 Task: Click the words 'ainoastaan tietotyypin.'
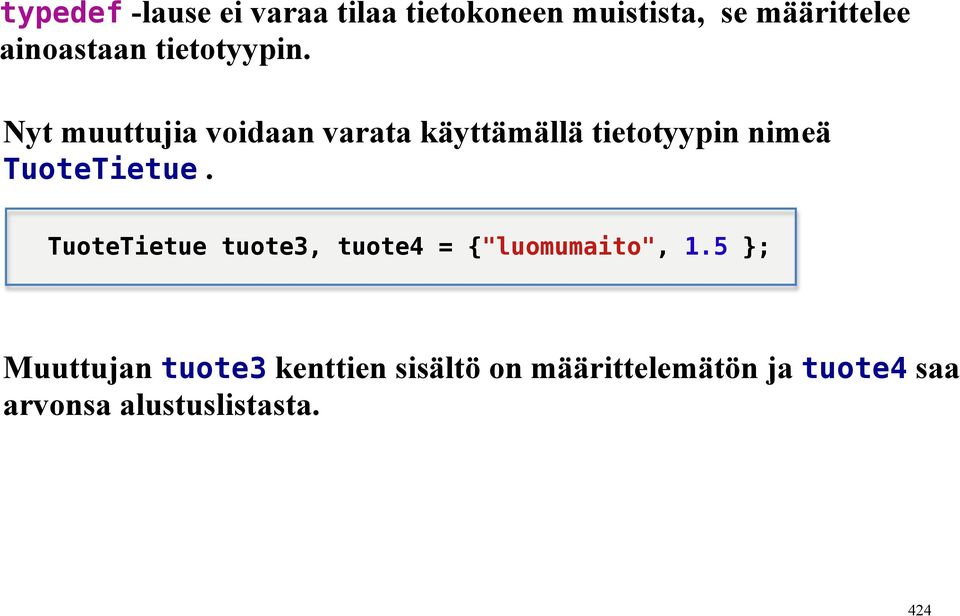click(x=156, y=49)
